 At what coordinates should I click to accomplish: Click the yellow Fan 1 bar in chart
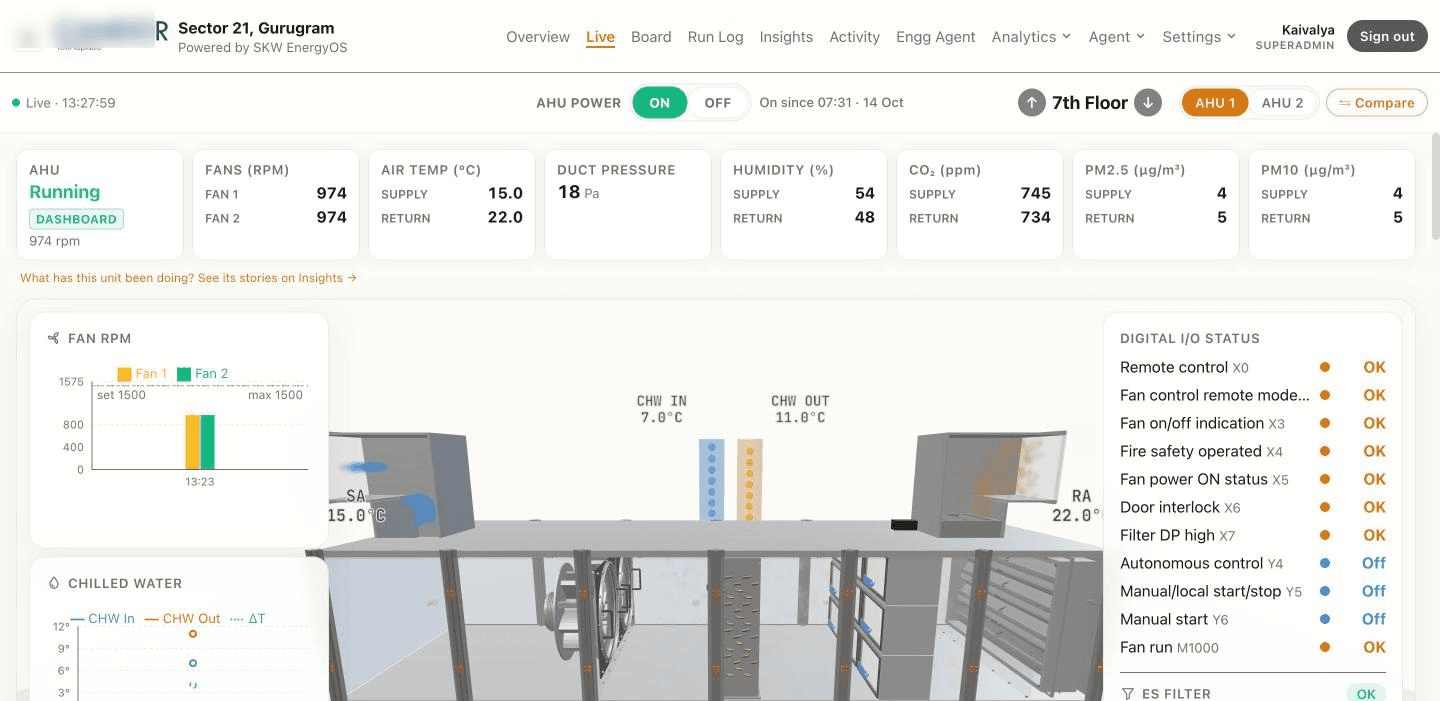tap(192, 442)
